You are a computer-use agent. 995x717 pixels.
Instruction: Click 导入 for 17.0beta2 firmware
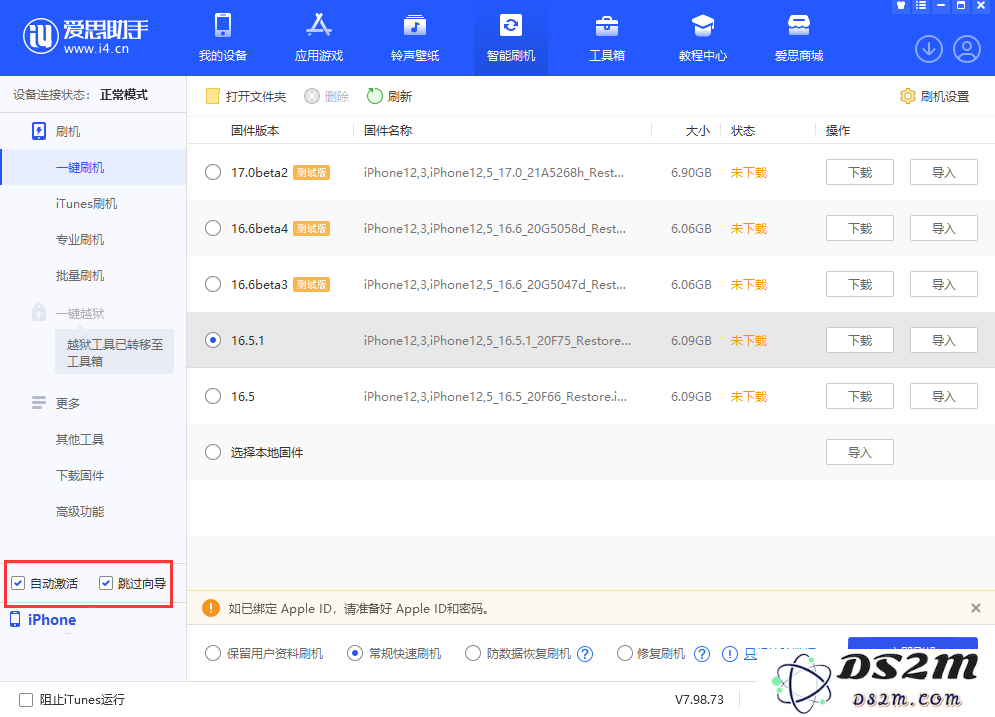click(944, 172)
